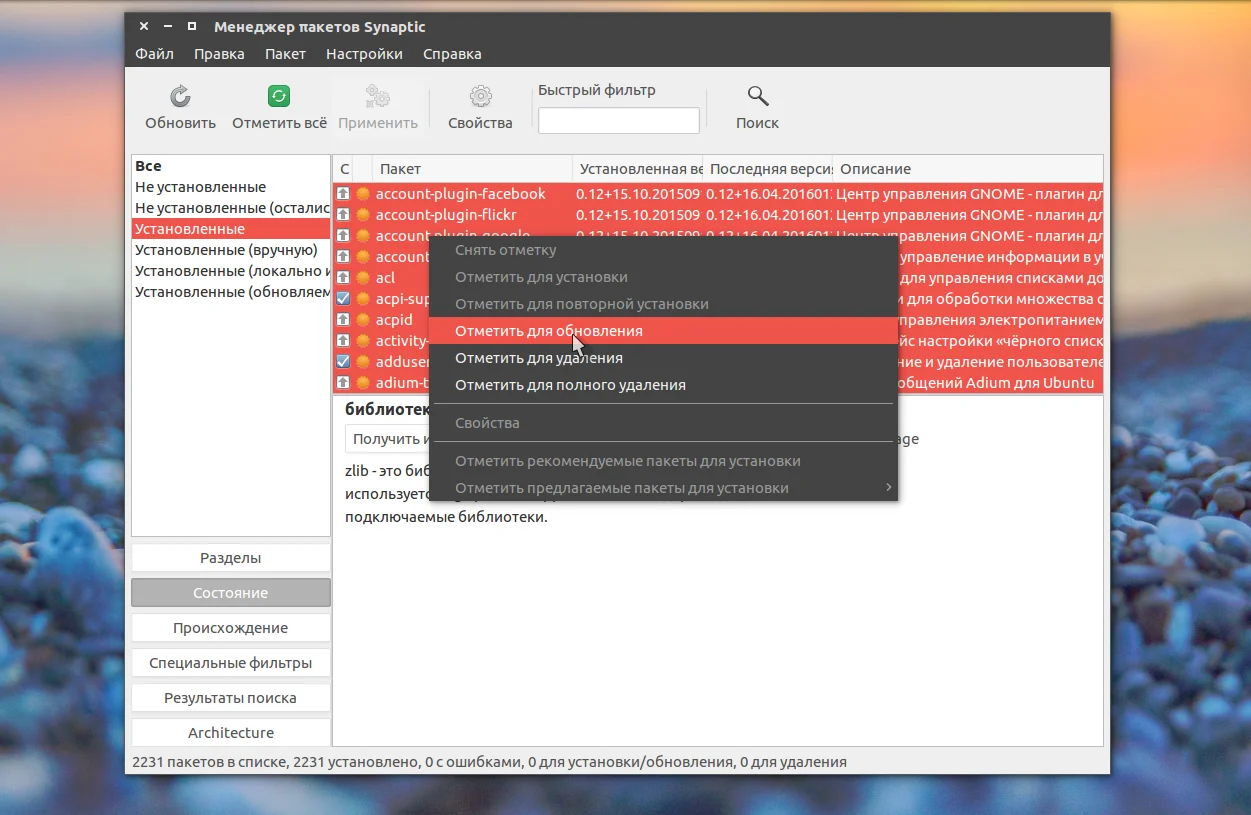Click the Состояние filter button

pyautogui.click(x=231, y=593)
